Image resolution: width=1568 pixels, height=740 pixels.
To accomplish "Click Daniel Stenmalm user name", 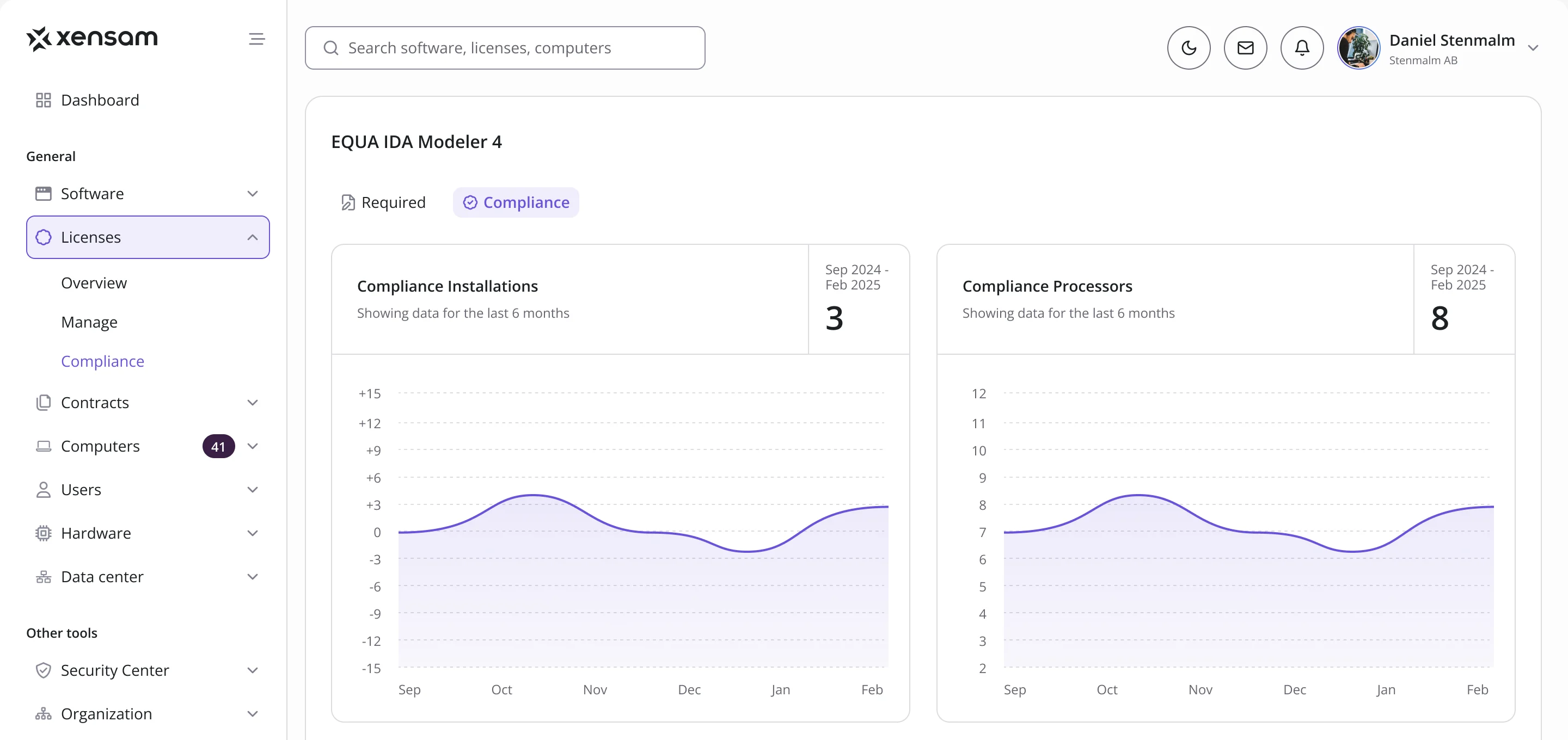I will [1451, 40].
